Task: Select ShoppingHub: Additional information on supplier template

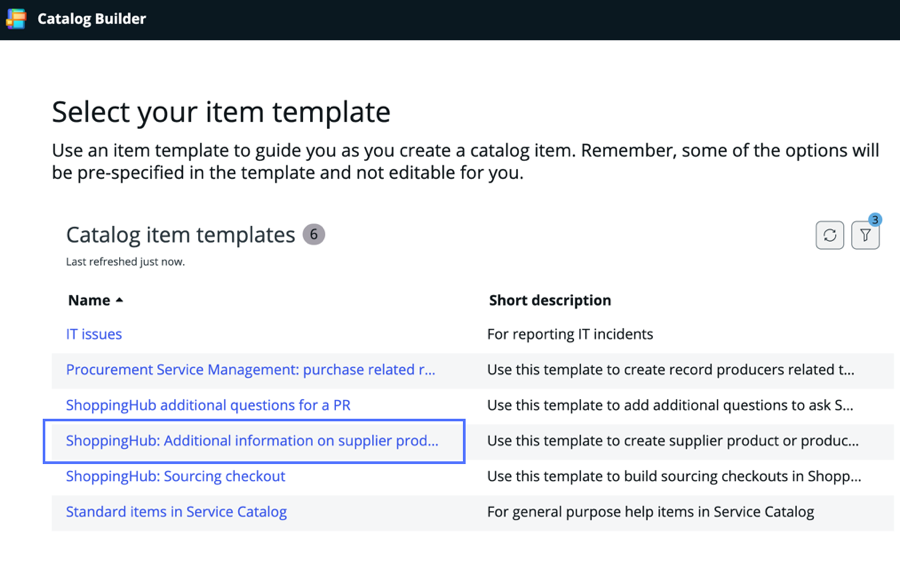Action: [x=252, y=441]
